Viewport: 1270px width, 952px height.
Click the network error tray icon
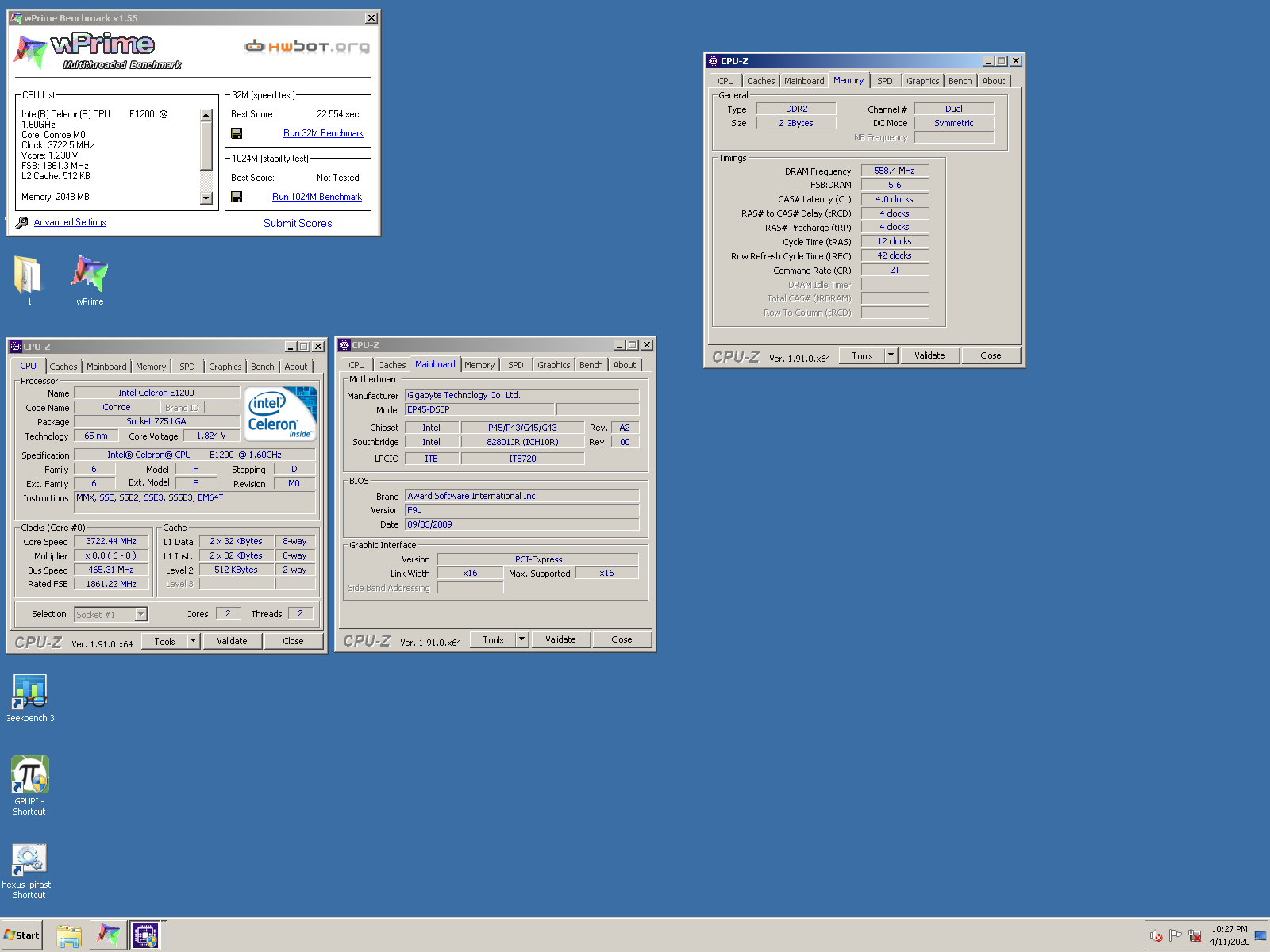(1195, 935)
